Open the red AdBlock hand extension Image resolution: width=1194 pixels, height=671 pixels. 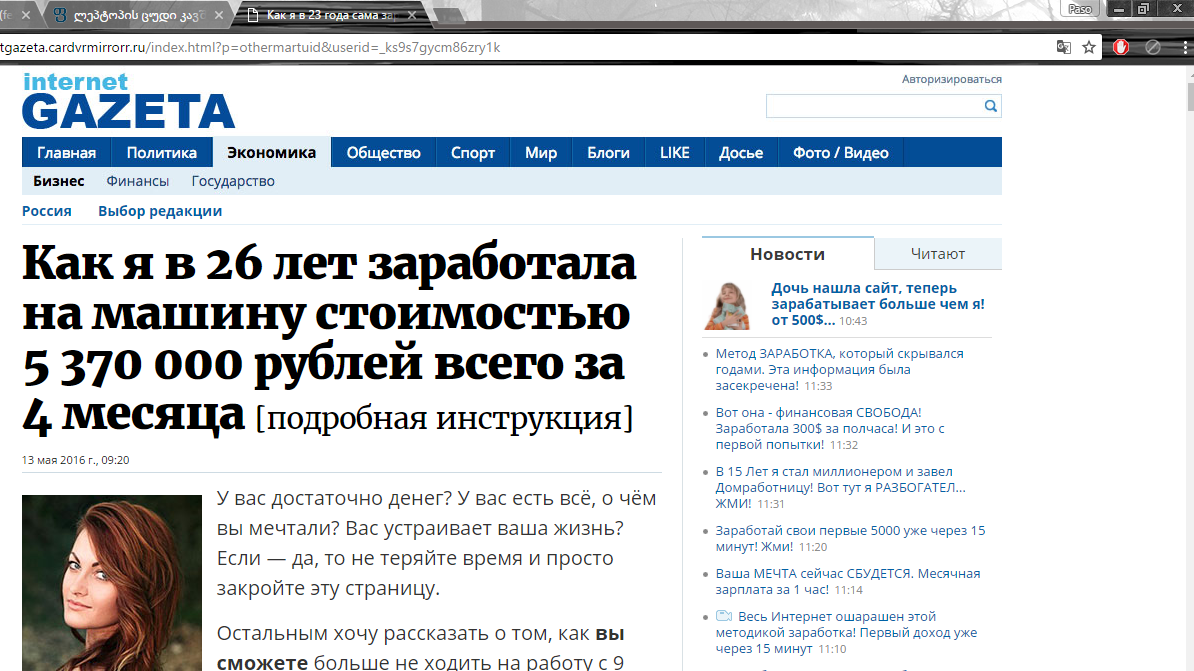click(1122, 47)
